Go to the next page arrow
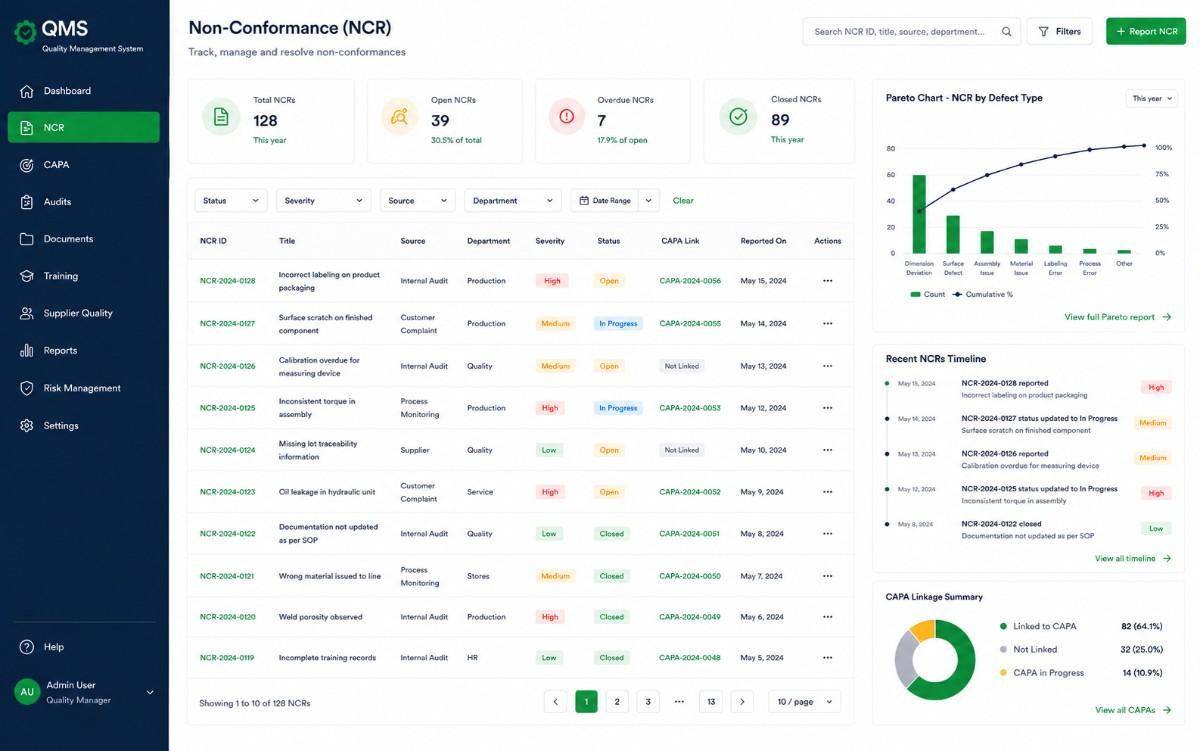The height and width of the screenshot is (751, 1200). pos(742,702)
